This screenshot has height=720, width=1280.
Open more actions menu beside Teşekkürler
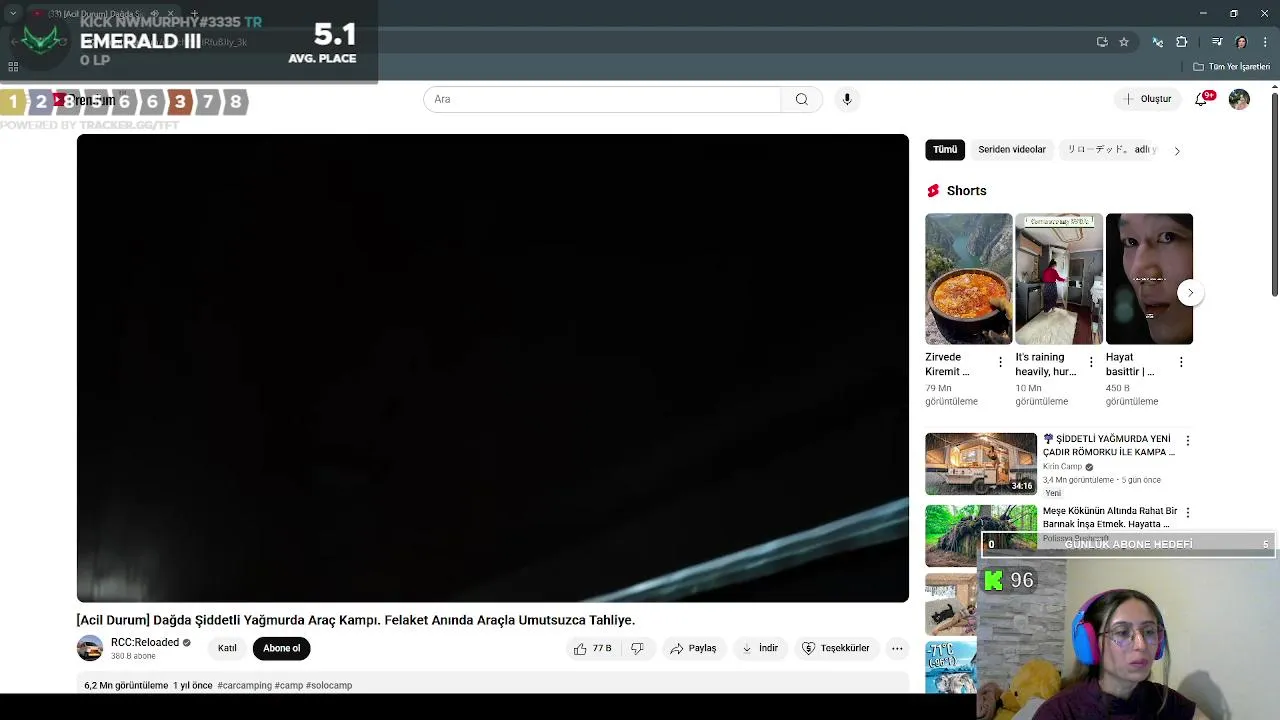tap(897, 648)
